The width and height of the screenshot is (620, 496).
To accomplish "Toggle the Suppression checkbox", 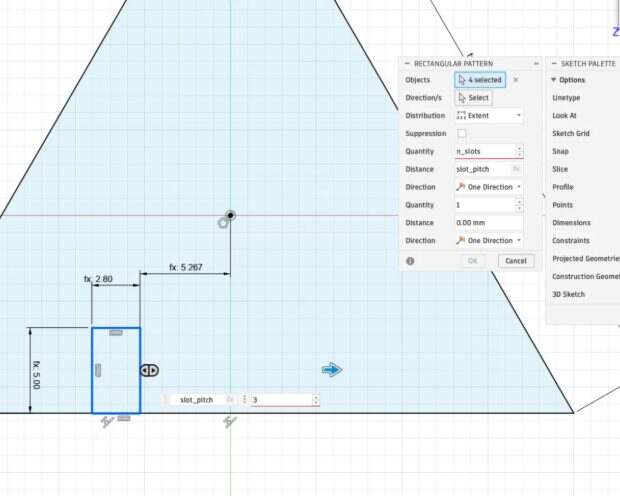I will 461,133.
